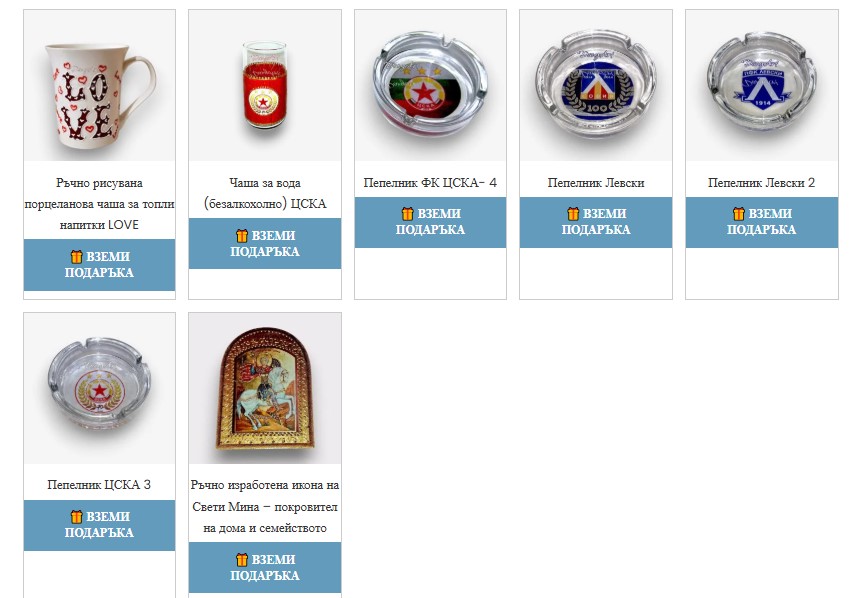865x598 pixels.
Task: Open the Пепелник ЦСКА 3 title link
Action: 99,485
